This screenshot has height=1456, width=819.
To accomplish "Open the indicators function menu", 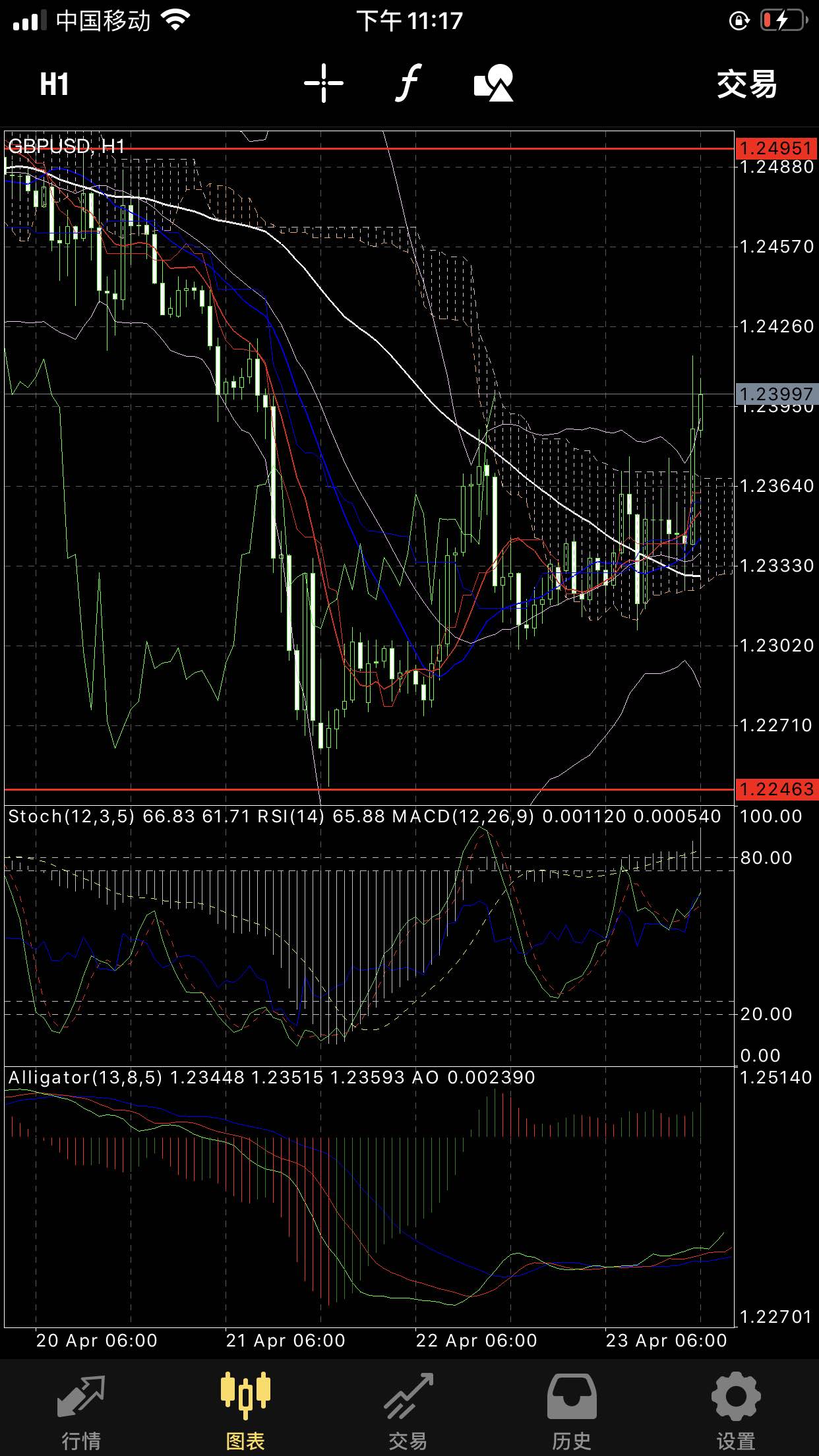I will tap(408, 83).
